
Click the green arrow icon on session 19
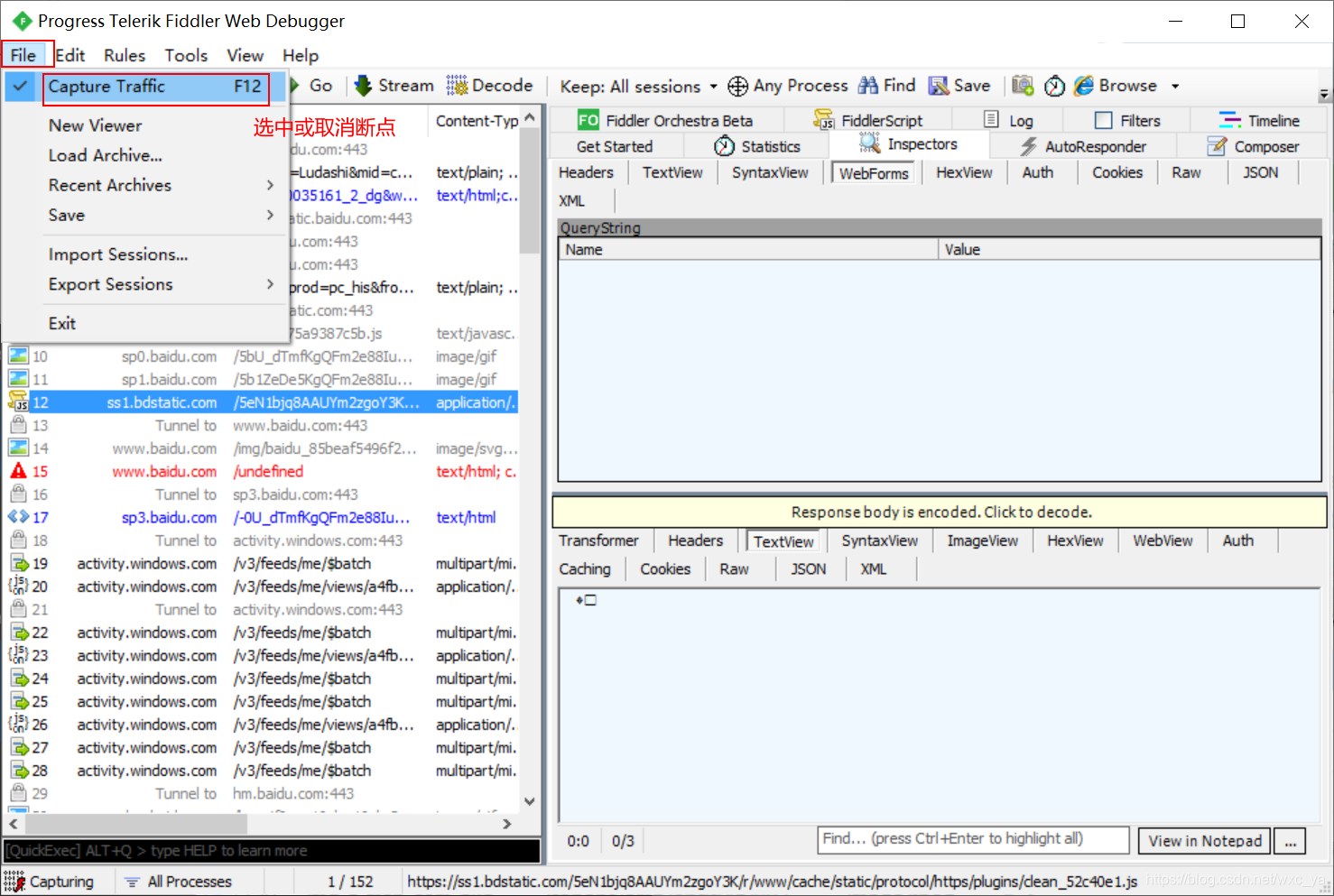(19, 563)
